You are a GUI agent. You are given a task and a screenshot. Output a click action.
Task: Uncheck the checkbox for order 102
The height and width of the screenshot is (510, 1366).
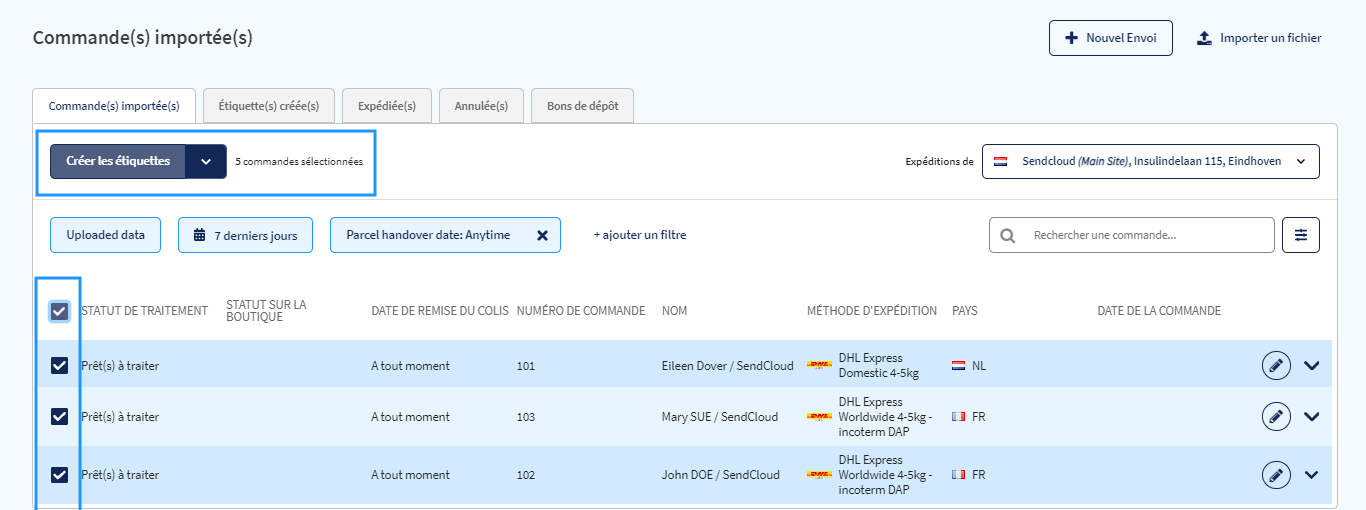pyautogui.click(x=59, y=475)
